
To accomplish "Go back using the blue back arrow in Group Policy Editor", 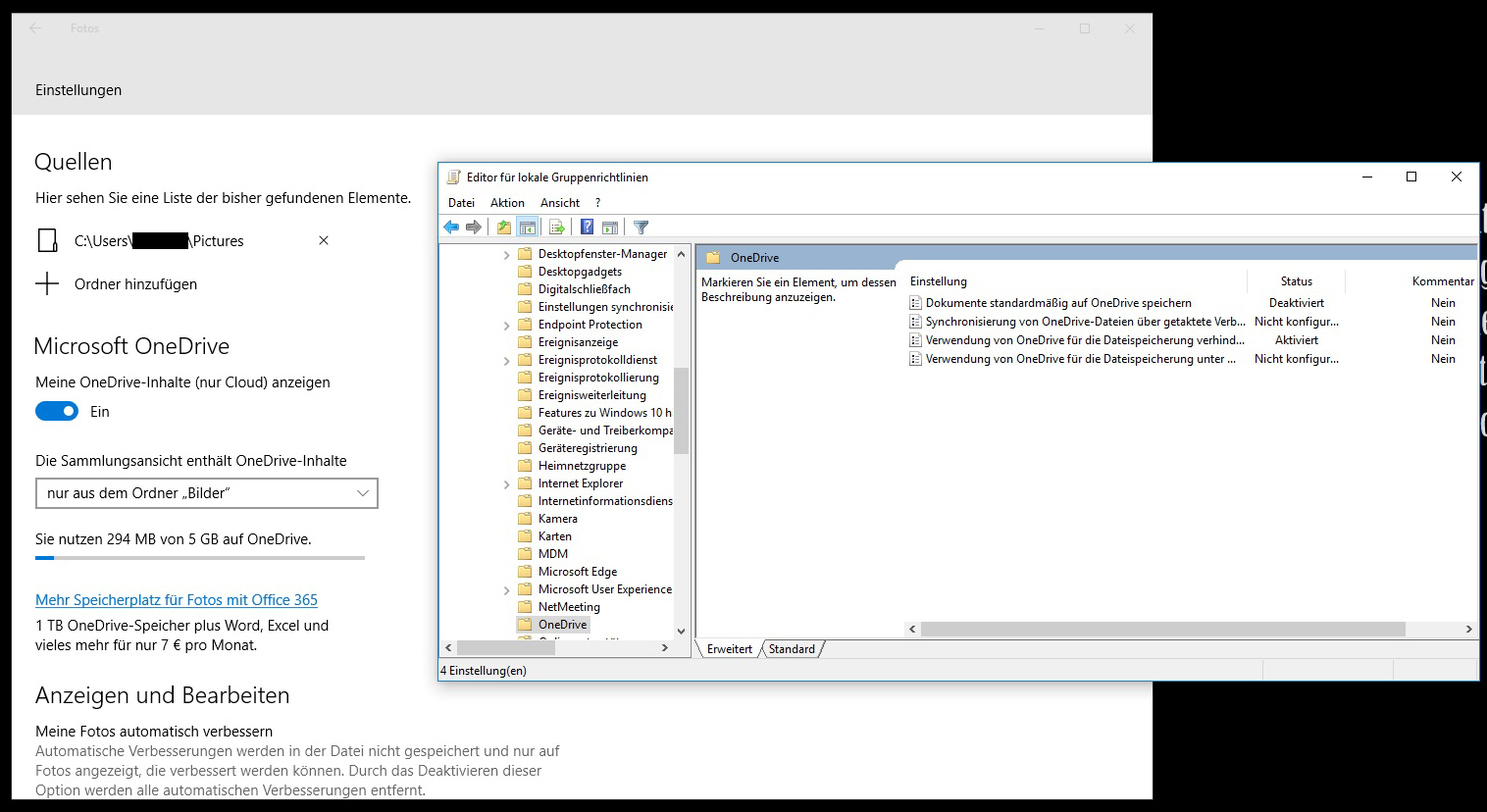I will (x=451, y=228).
